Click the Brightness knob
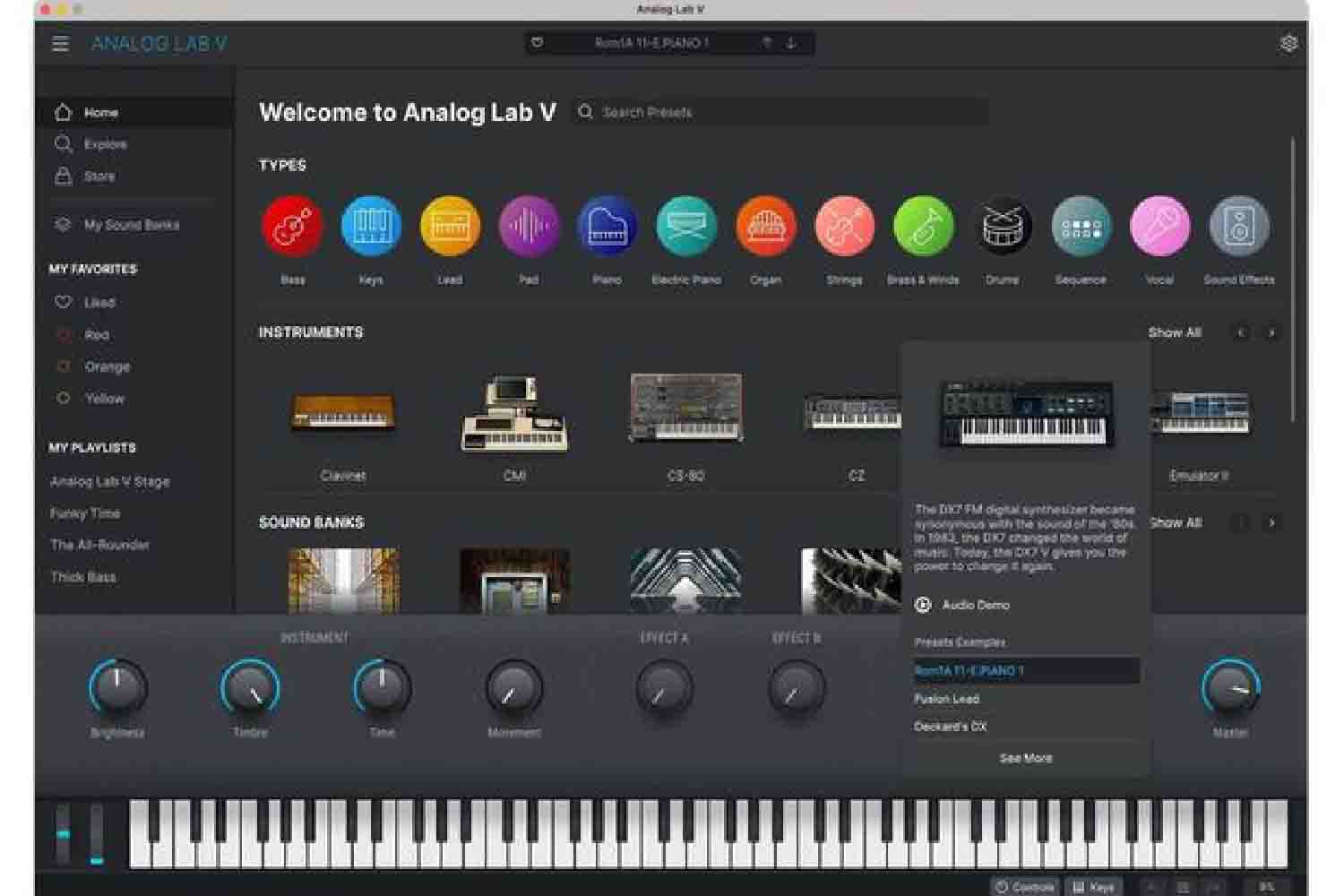 (117, 688)
